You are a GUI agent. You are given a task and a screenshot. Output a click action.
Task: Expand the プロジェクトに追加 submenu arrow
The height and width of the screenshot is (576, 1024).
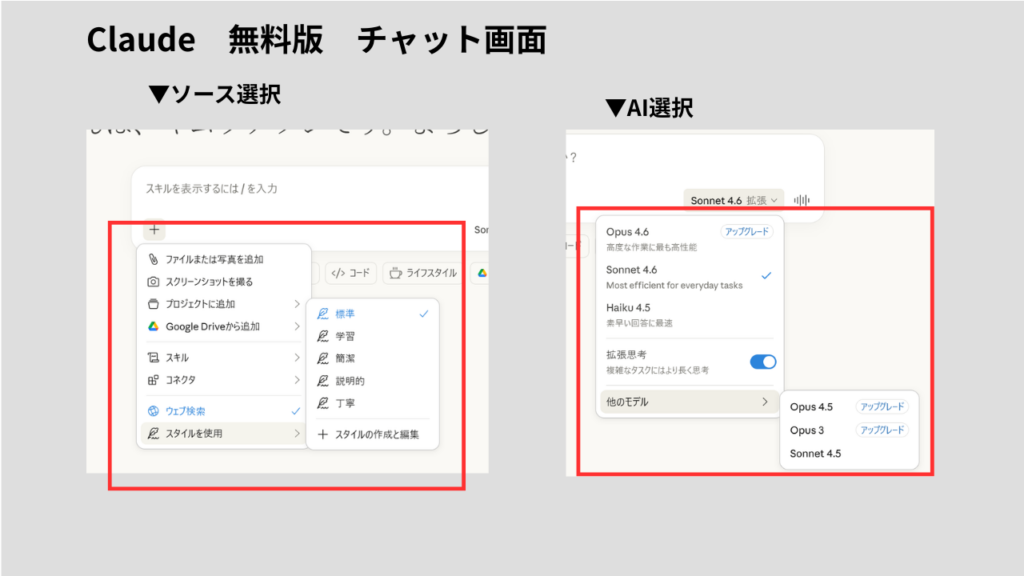click(296, 304)
